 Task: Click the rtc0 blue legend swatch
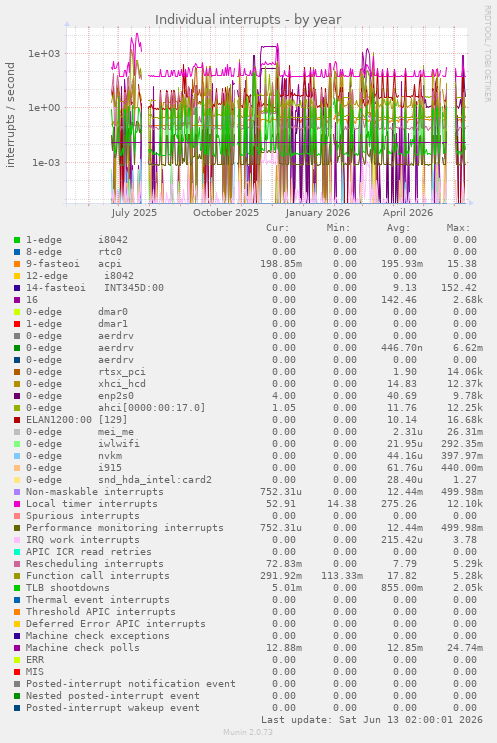[x=17, y=252]
